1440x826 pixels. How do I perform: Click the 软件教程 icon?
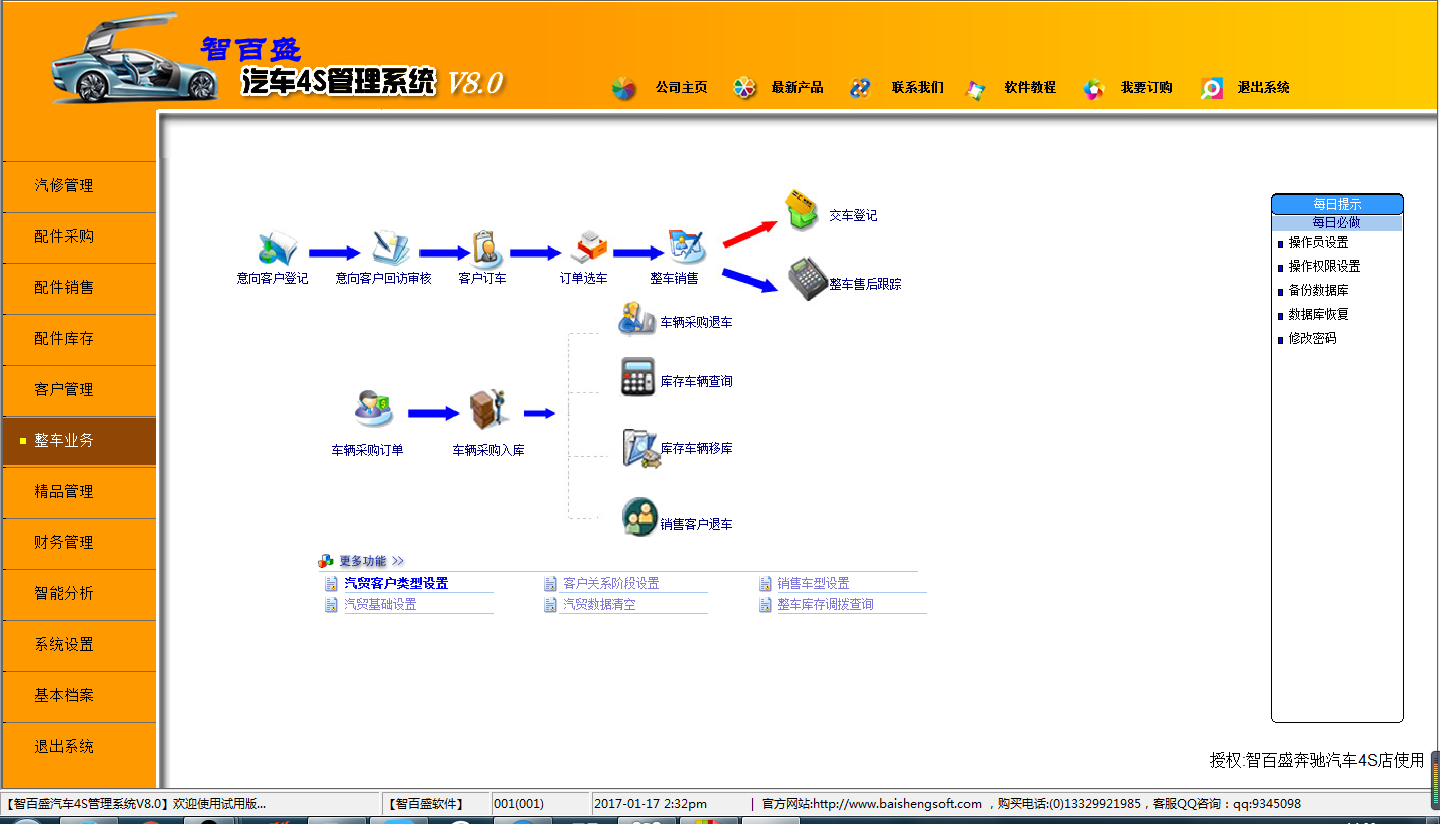(975, 89)
